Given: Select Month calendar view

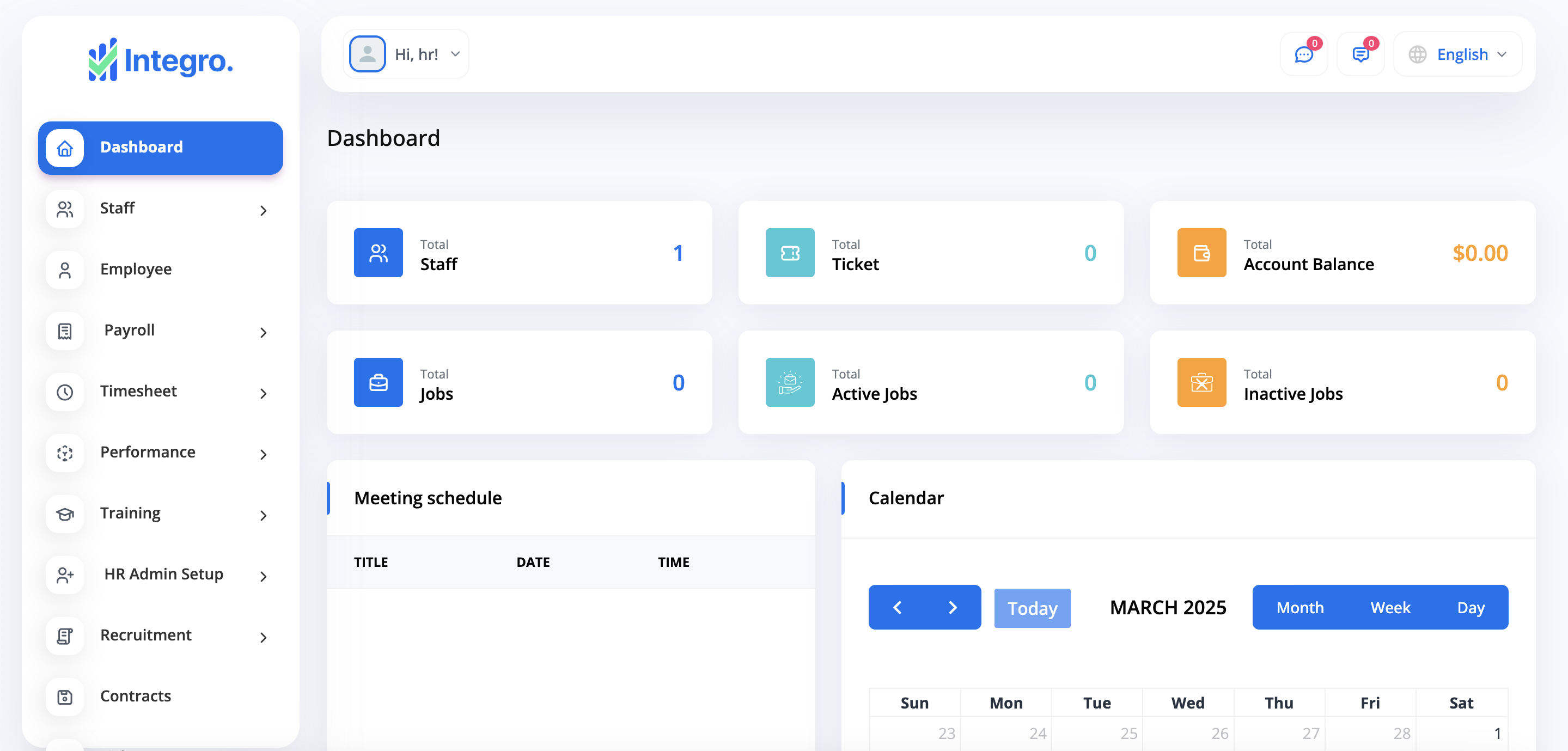Looking at the screenshot, I should 1299,607.
